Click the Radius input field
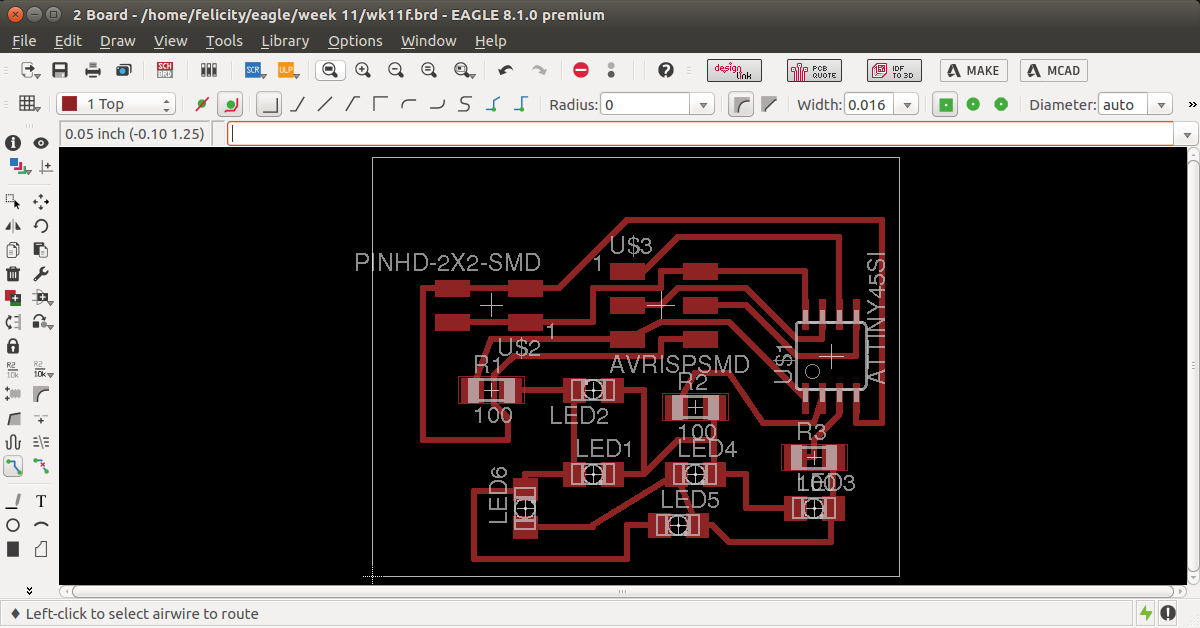Image resolution: width=1200 pixels, height=628 pixels. pos(645,104)
